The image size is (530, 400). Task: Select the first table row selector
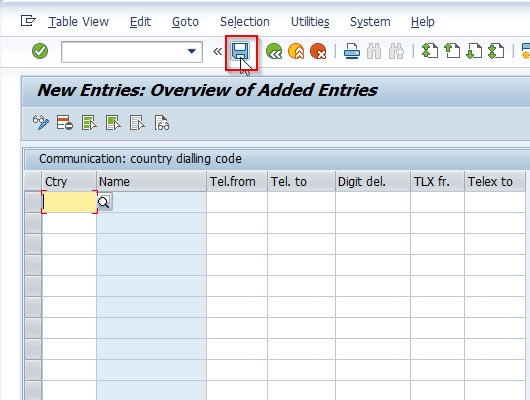(33, 202)
